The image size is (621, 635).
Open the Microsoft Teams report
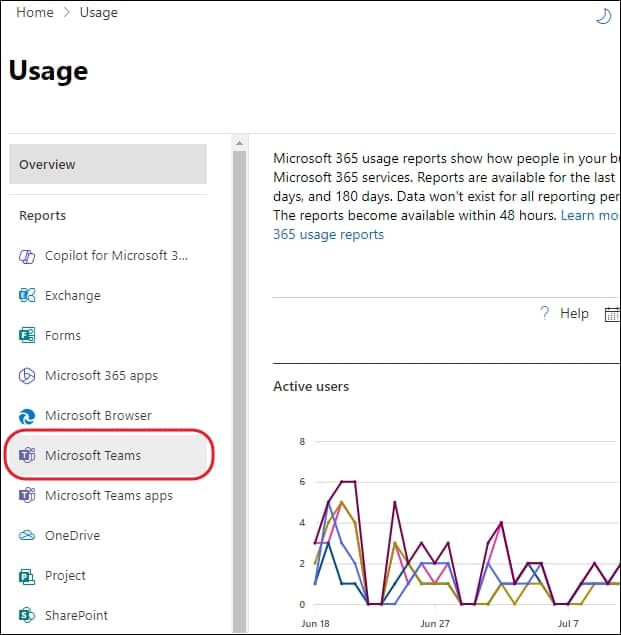tap(108, 455)
